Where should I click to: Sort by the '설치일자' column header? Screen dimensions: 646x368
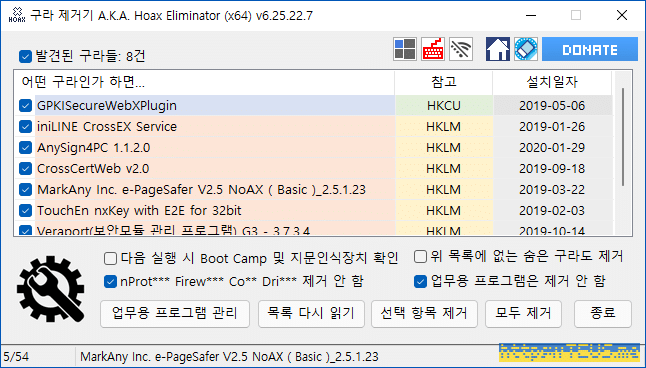pyautogui.click(x=552, y=82)
